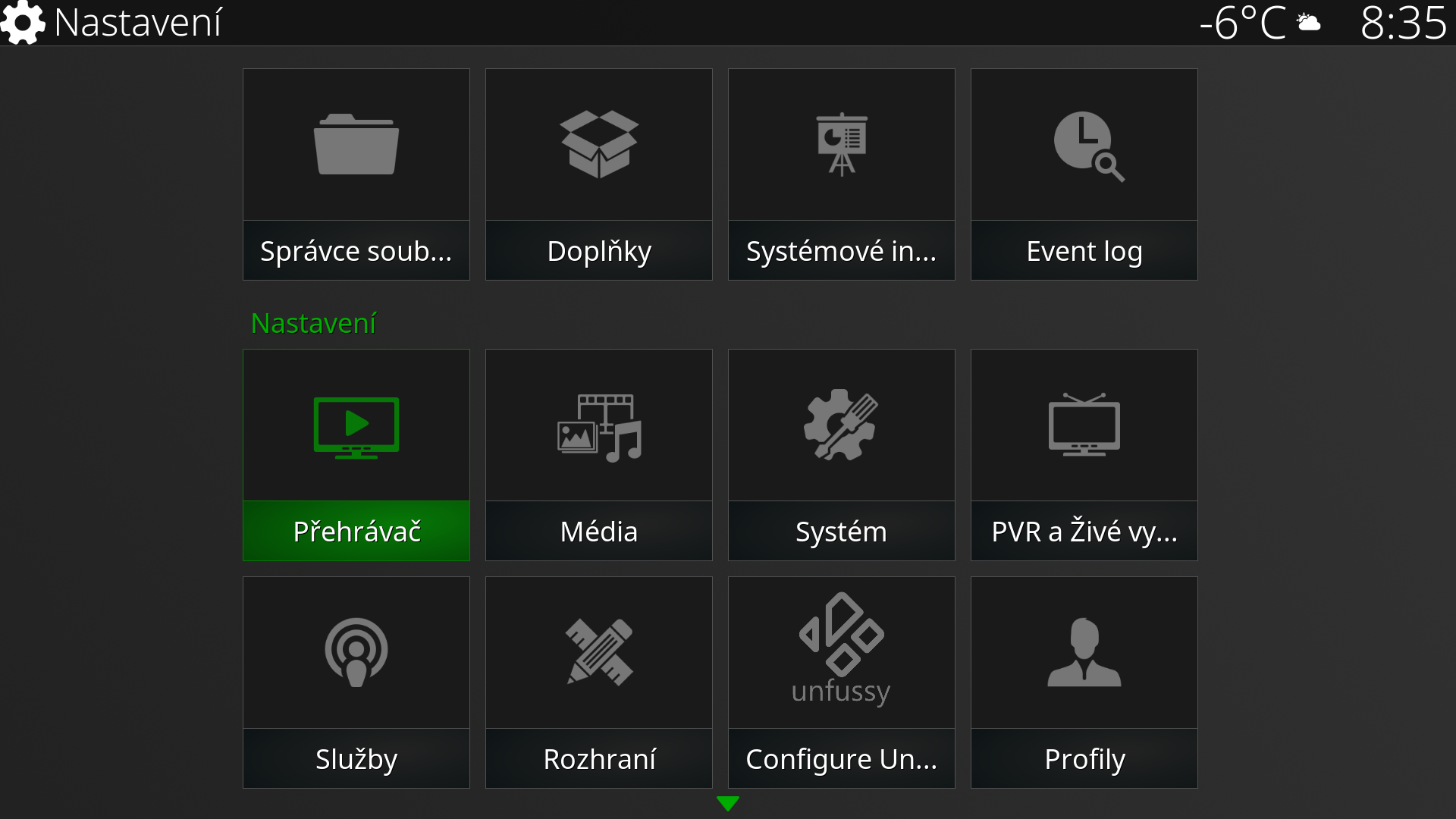This screenshot has height=819, width=1456.
Task: Click the Doplňky open-box icon
Action: point(599,144)
